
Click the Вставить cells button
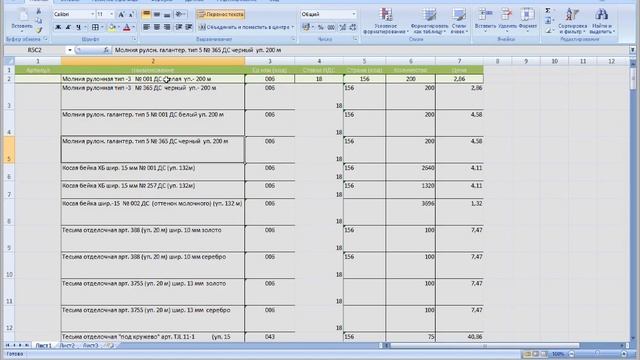click(x=485, y=20)
